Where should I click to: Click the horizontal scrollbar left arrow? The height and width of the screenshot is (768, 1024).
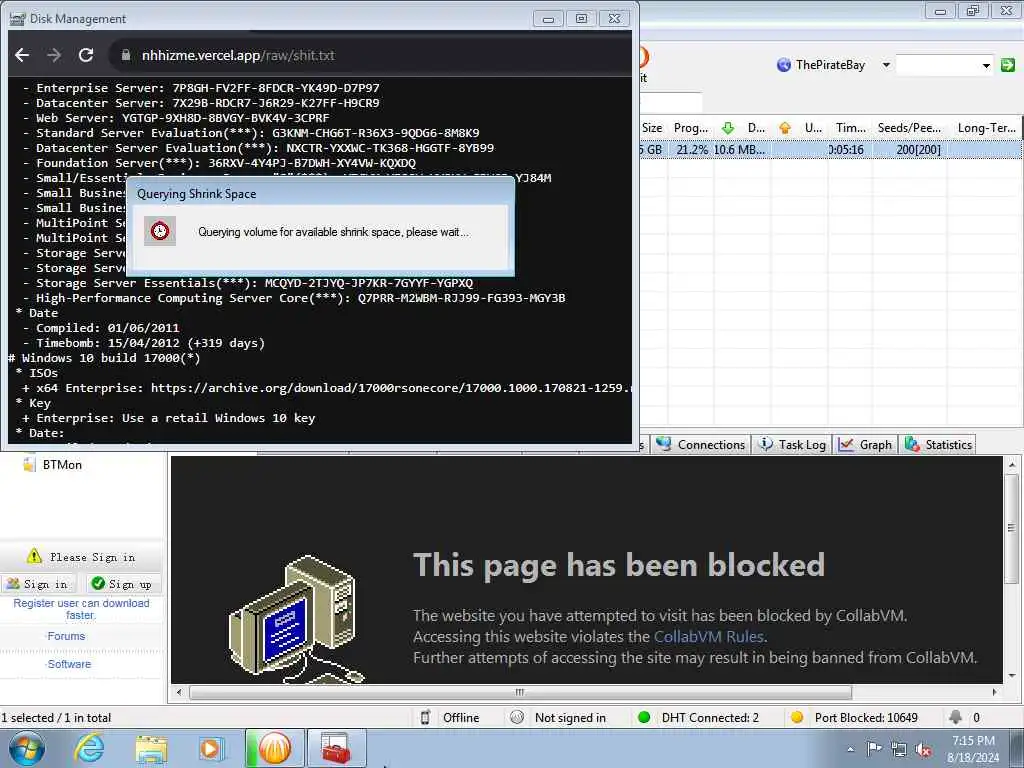[179, 692]
